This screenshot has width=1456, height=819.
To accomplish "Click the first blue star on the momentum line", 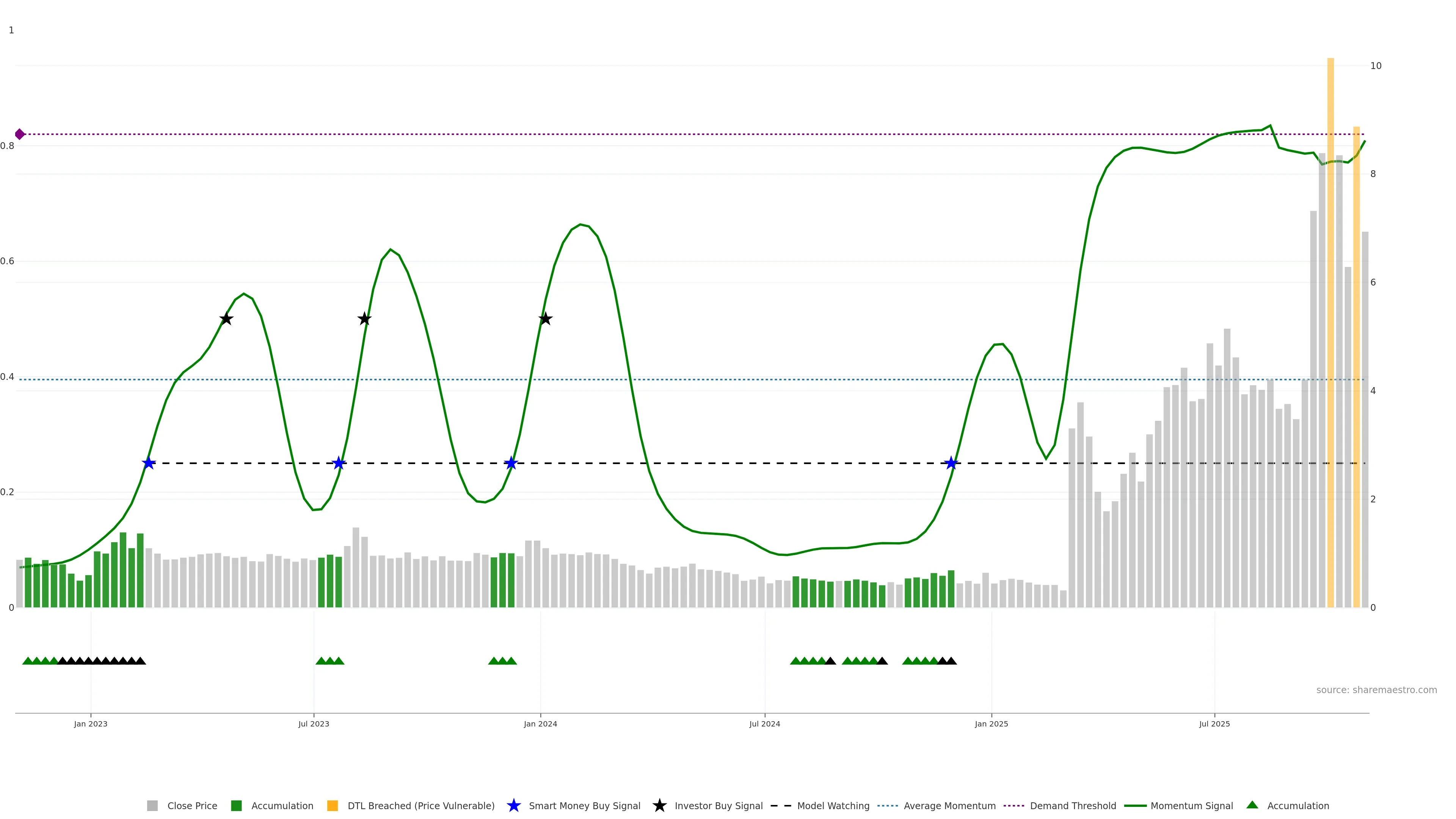I will tap(149, 463).
